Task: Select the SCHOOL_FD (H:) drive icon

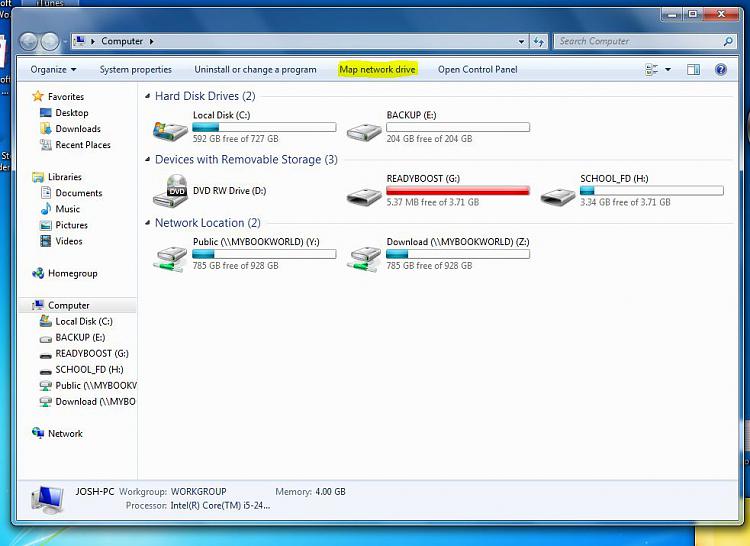Action: (558, 195)
